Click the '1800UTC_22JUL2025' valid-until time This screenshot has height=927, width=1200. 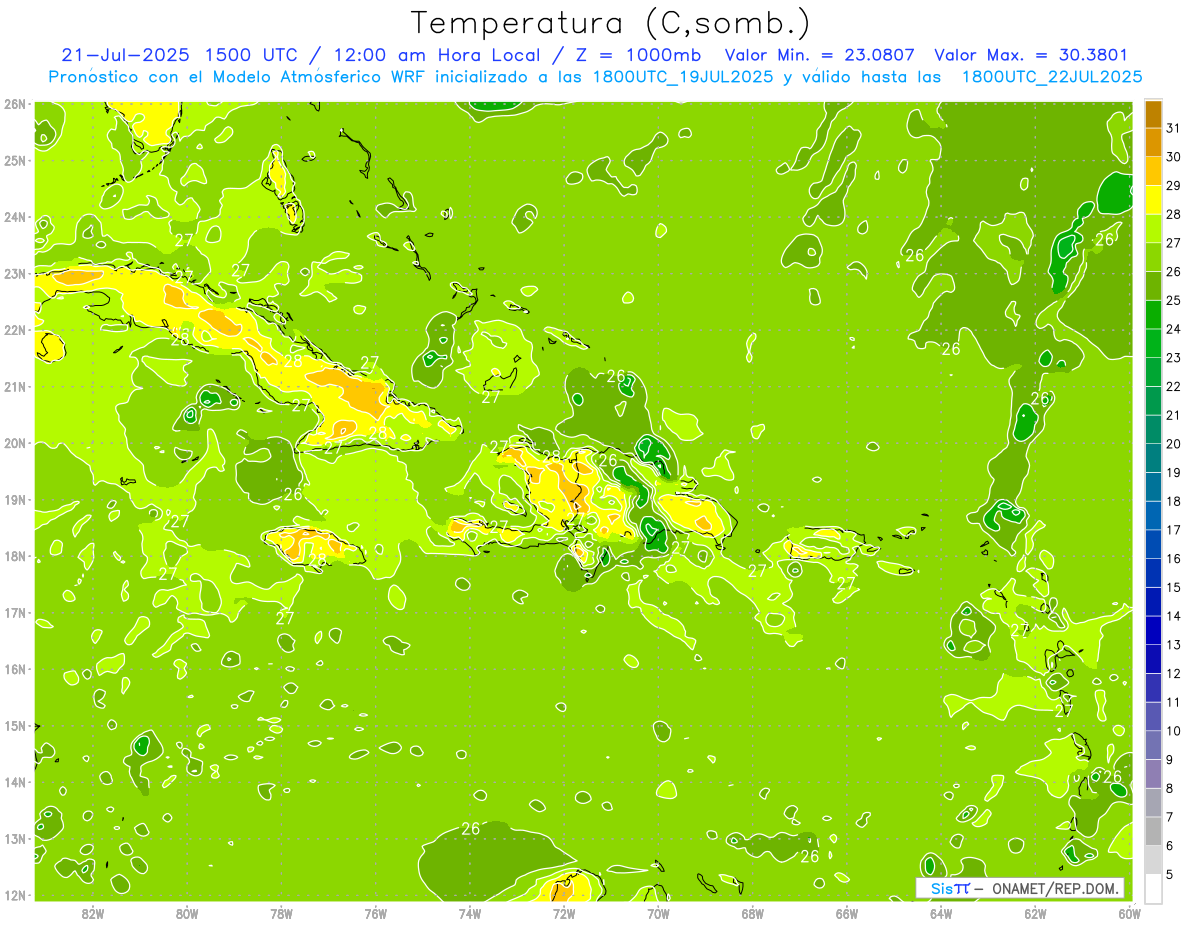point(1052,77)
